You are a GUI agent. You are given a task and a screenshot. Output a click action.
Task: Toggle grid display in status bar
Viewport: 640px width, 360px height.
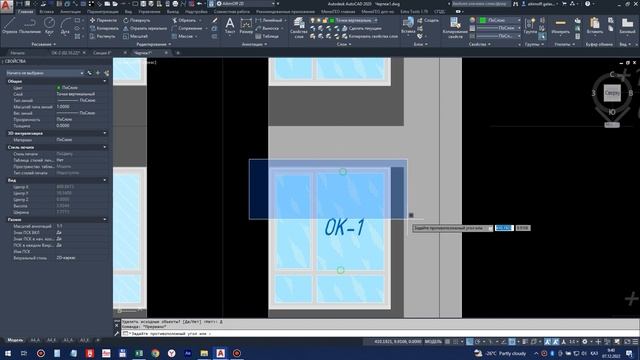click(x=448, y=342)
